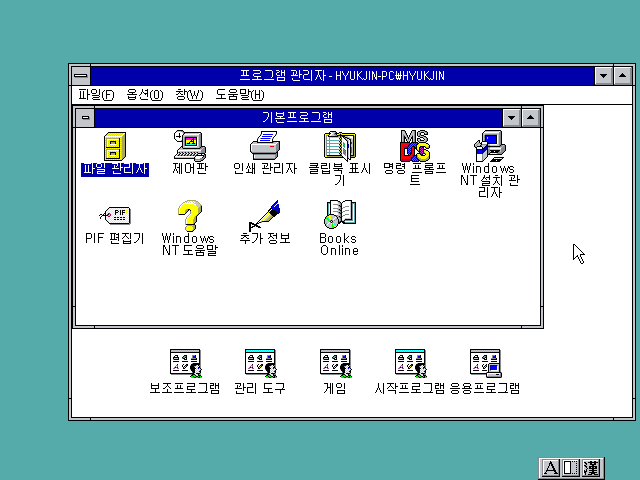Select the 시작프로그램 group icon
640x480 pixels.
click(x=411, y=363)
